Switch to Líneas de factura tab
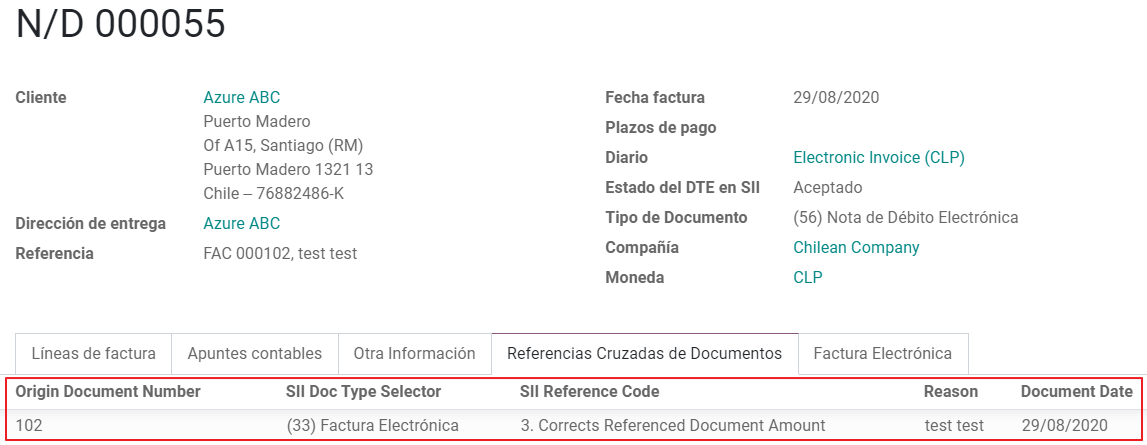Image resolution: width=1147 pixels, height=445 pixels. (94, 354)
